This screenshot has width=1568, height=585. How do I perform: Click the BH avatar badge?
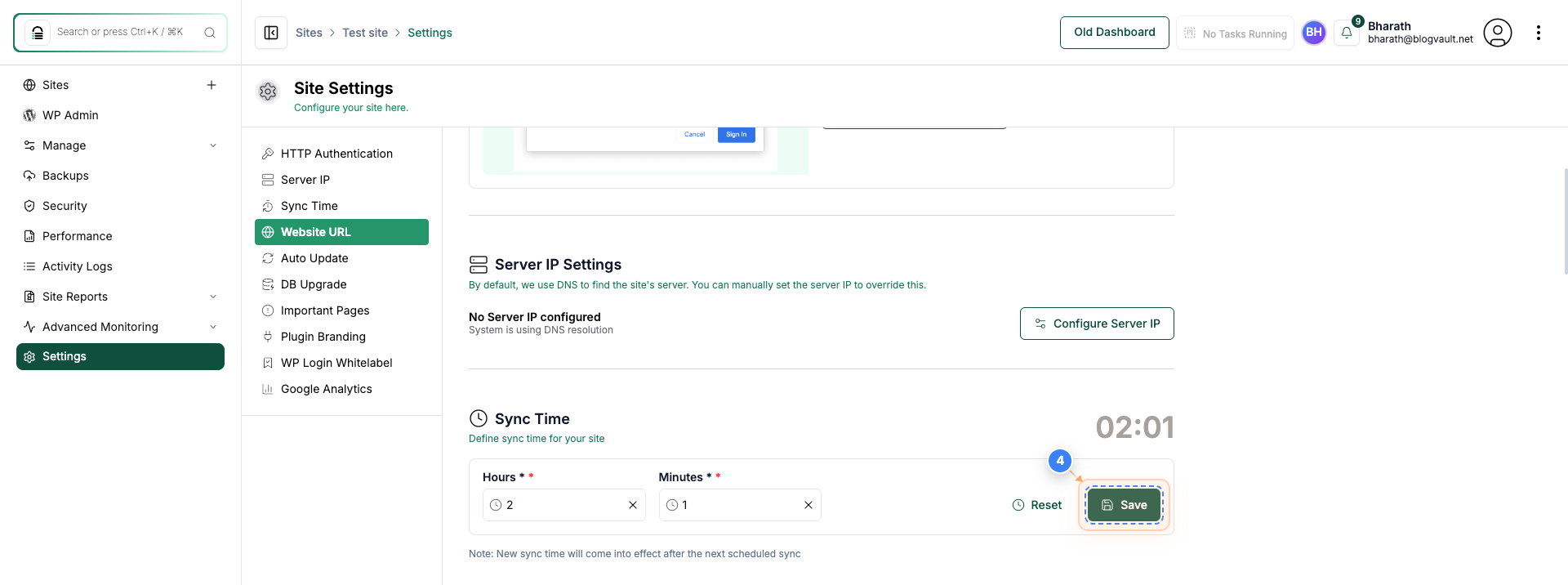[x=1314, y=33]
